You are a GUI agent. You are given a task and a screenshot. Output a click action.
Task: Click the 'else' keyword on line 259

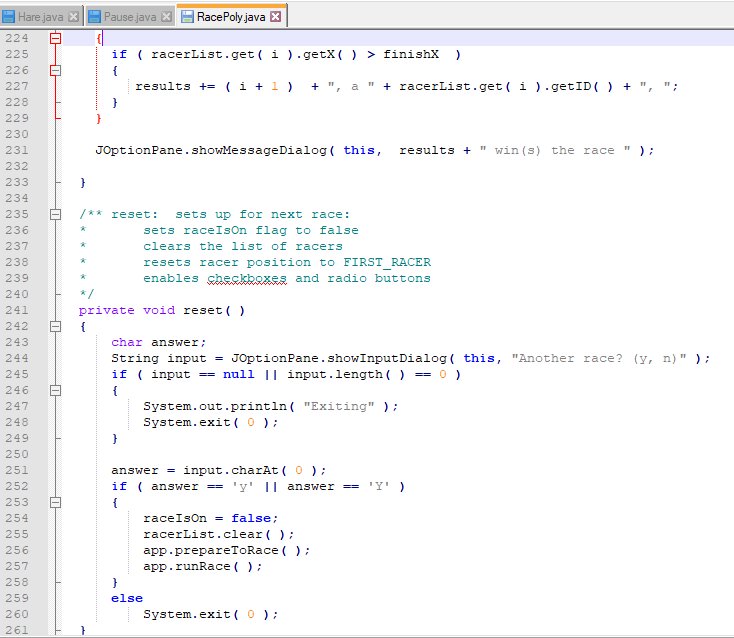coord(127,598)
